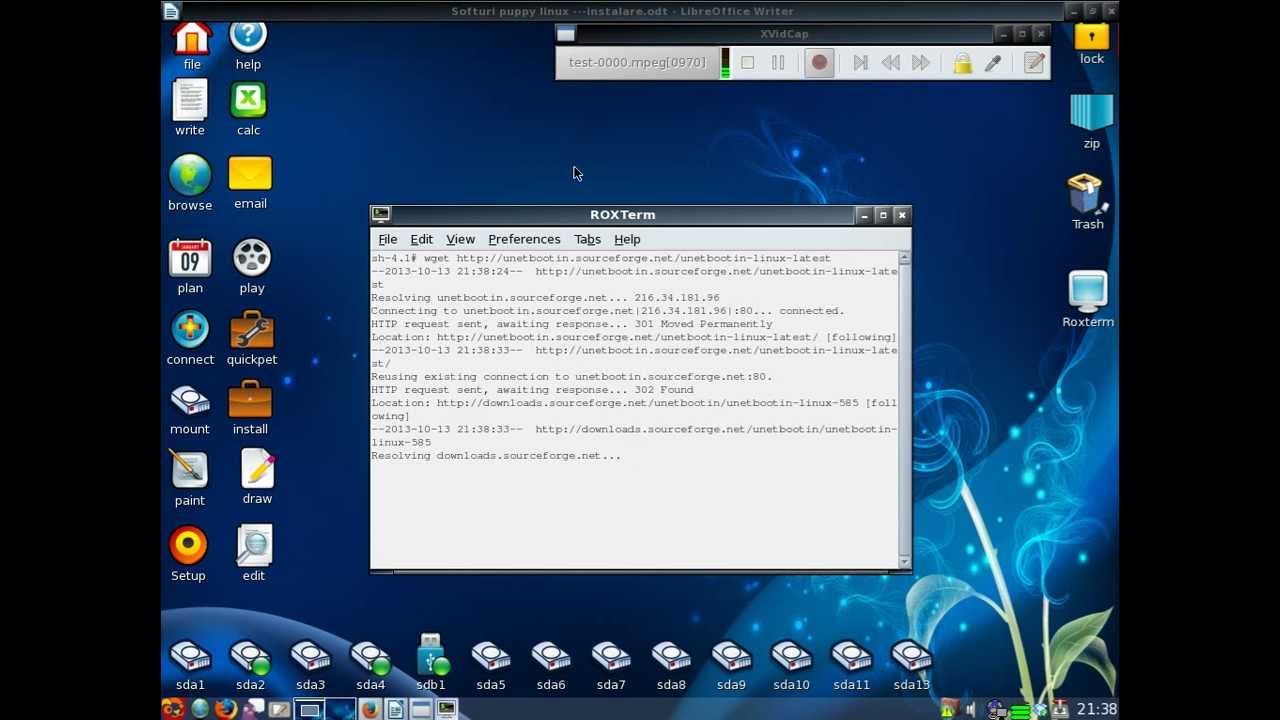
Task: Open the zip desktop icon
Action: point(1091,121)
